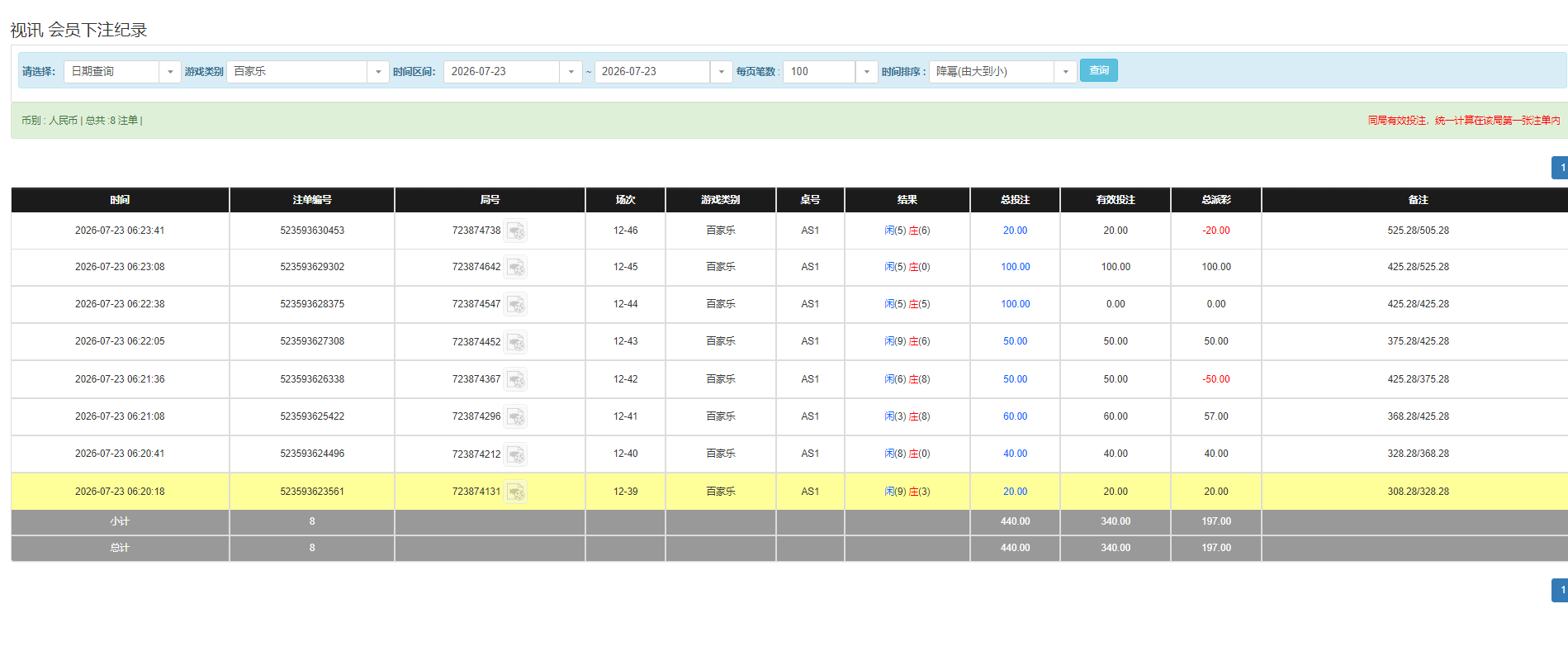Click result 闲(5) 庄(6) in 12-46 row
The width and height of the screenshot is (1568, 661).
pos(907,231)
